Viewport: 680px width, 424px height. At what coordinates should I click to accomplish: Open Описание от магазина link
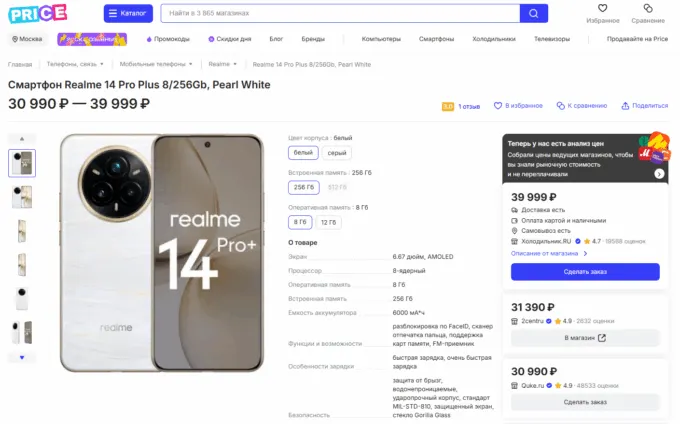coord(546,253)
